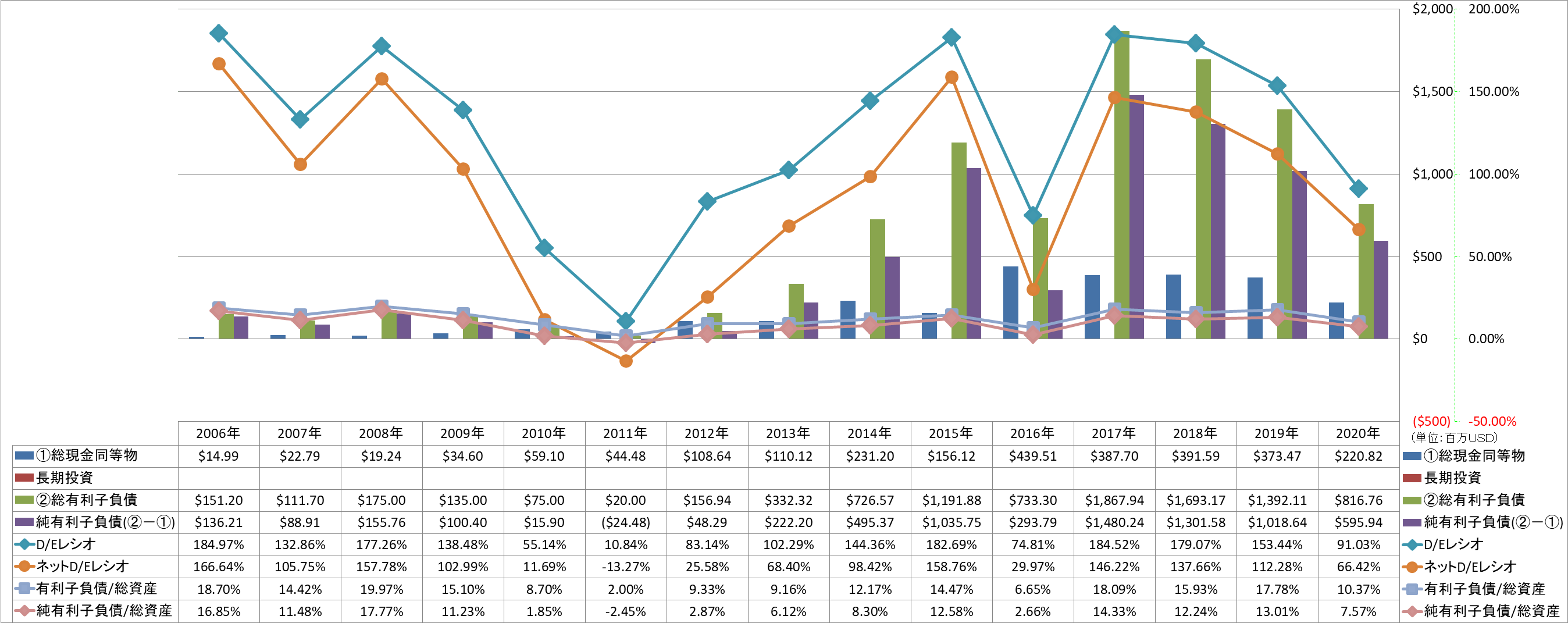Click the $726.57 total debt cell
The image size is (1568, 623).
(x=870, y=501)
